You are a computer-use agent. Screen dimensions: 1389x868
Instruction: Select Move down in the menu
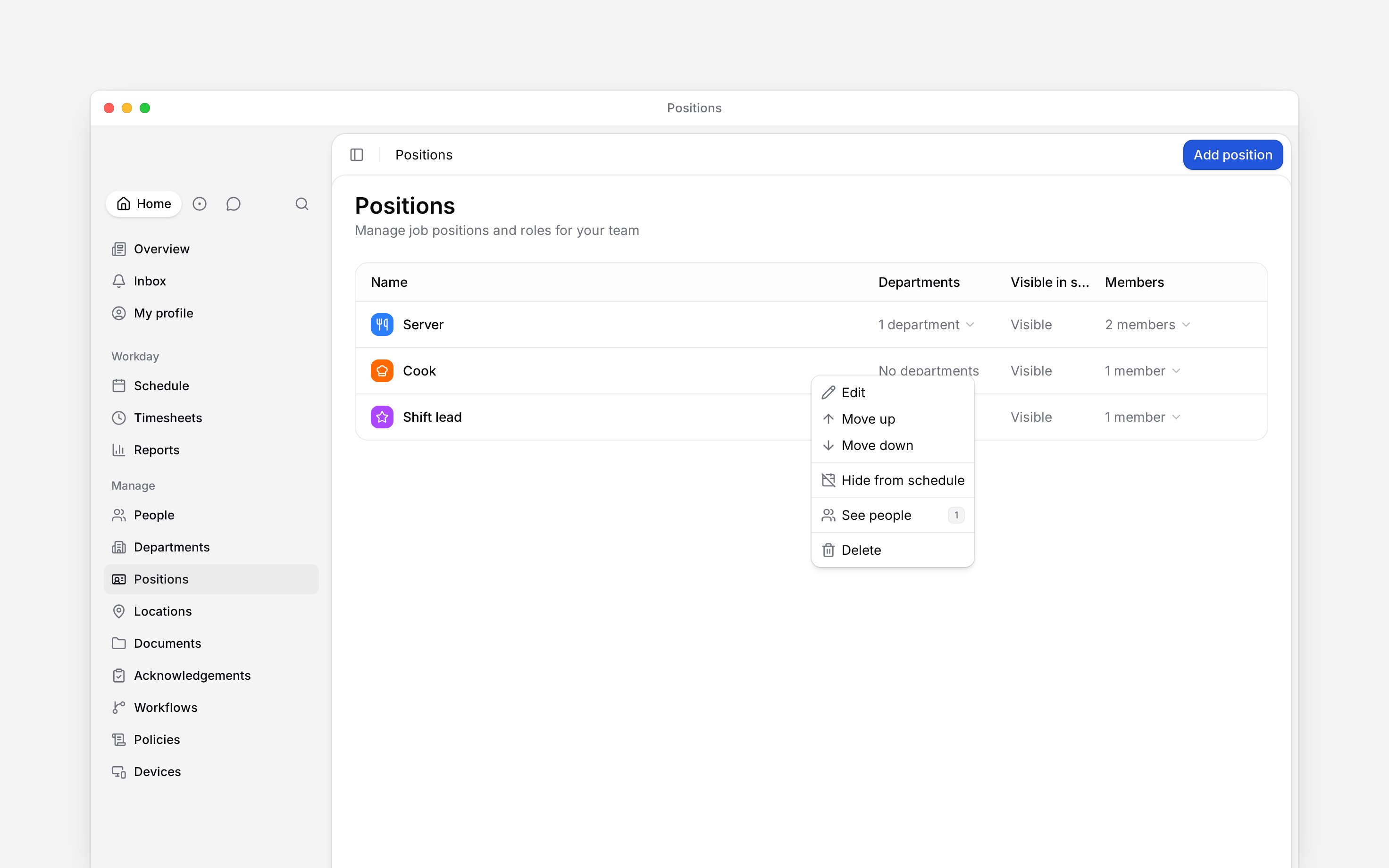[893, 445]
